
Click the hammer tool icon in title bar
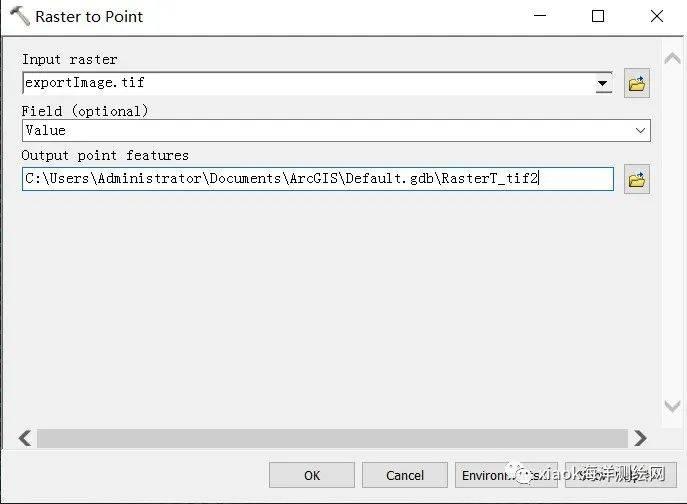click(x=19, y=16)
